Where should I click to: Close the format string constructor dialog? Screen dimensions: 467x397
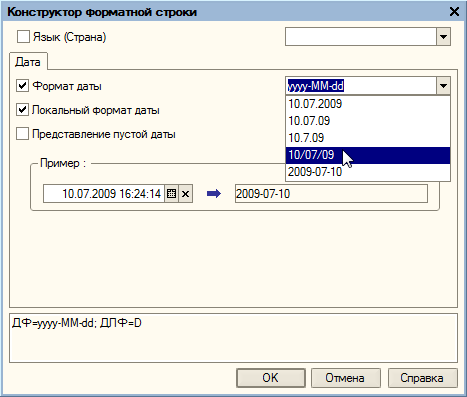(454, 12)
